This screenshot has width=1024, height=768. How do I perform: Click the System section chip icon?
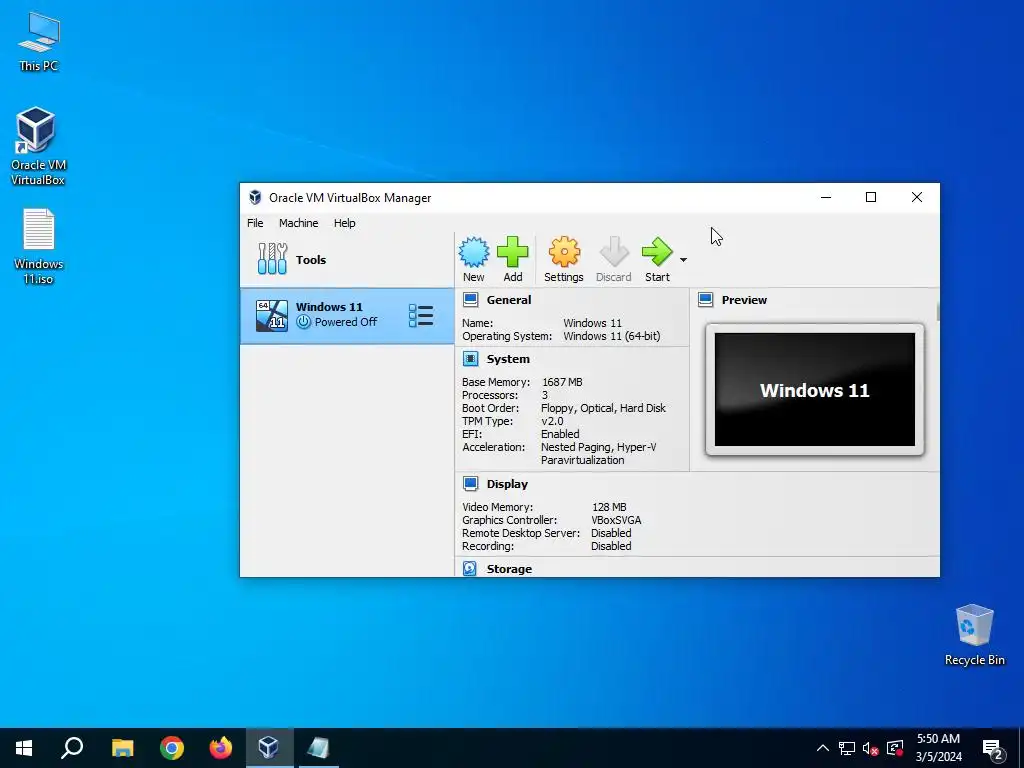coord(470,359)
